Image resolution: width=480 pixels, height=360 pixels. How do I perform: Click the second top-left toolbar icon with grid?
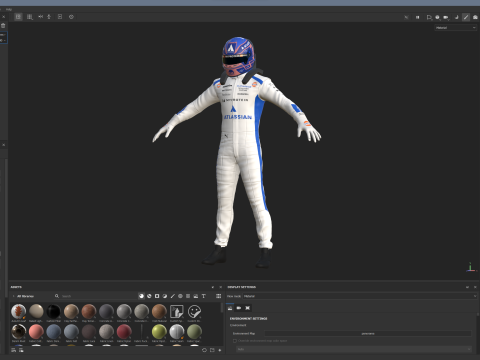30,17
